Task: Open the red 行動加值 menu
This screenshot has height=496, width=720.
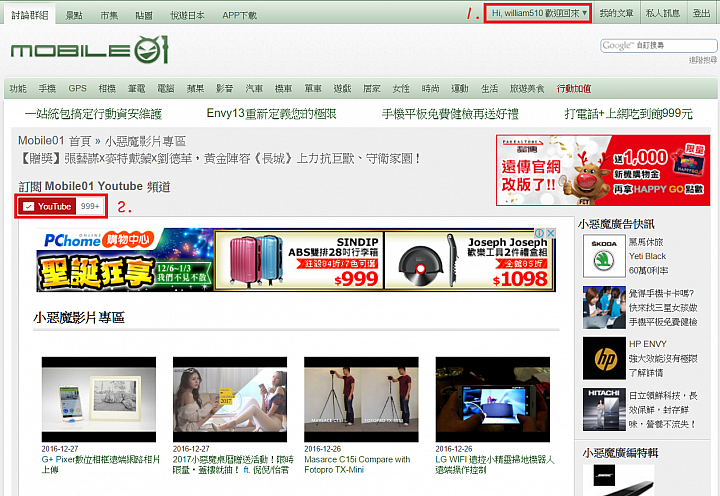Action: [x=574, y=88]
